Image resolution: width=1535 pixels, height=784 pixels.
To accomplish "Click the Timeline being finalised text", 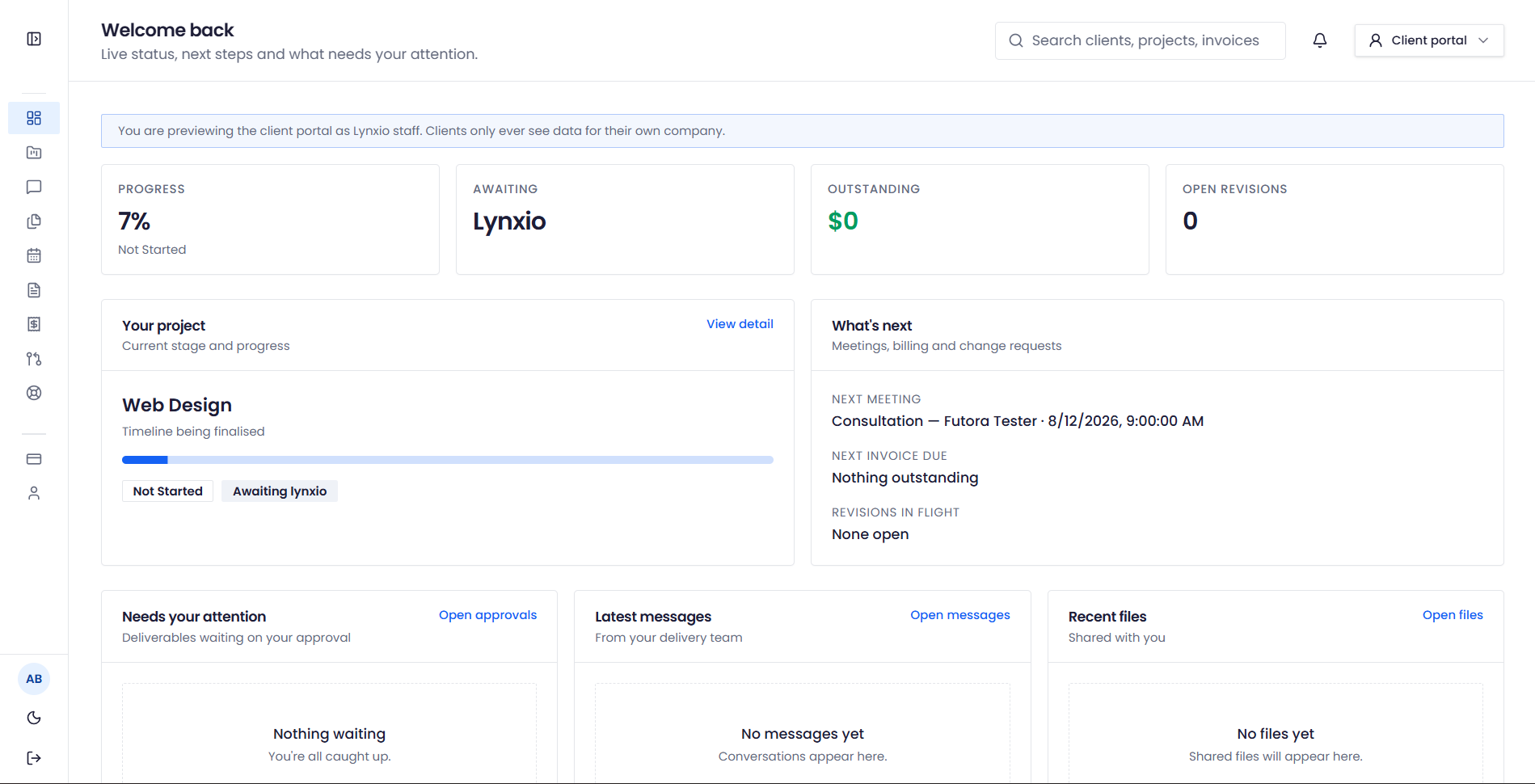I will [x=193, y=432].
